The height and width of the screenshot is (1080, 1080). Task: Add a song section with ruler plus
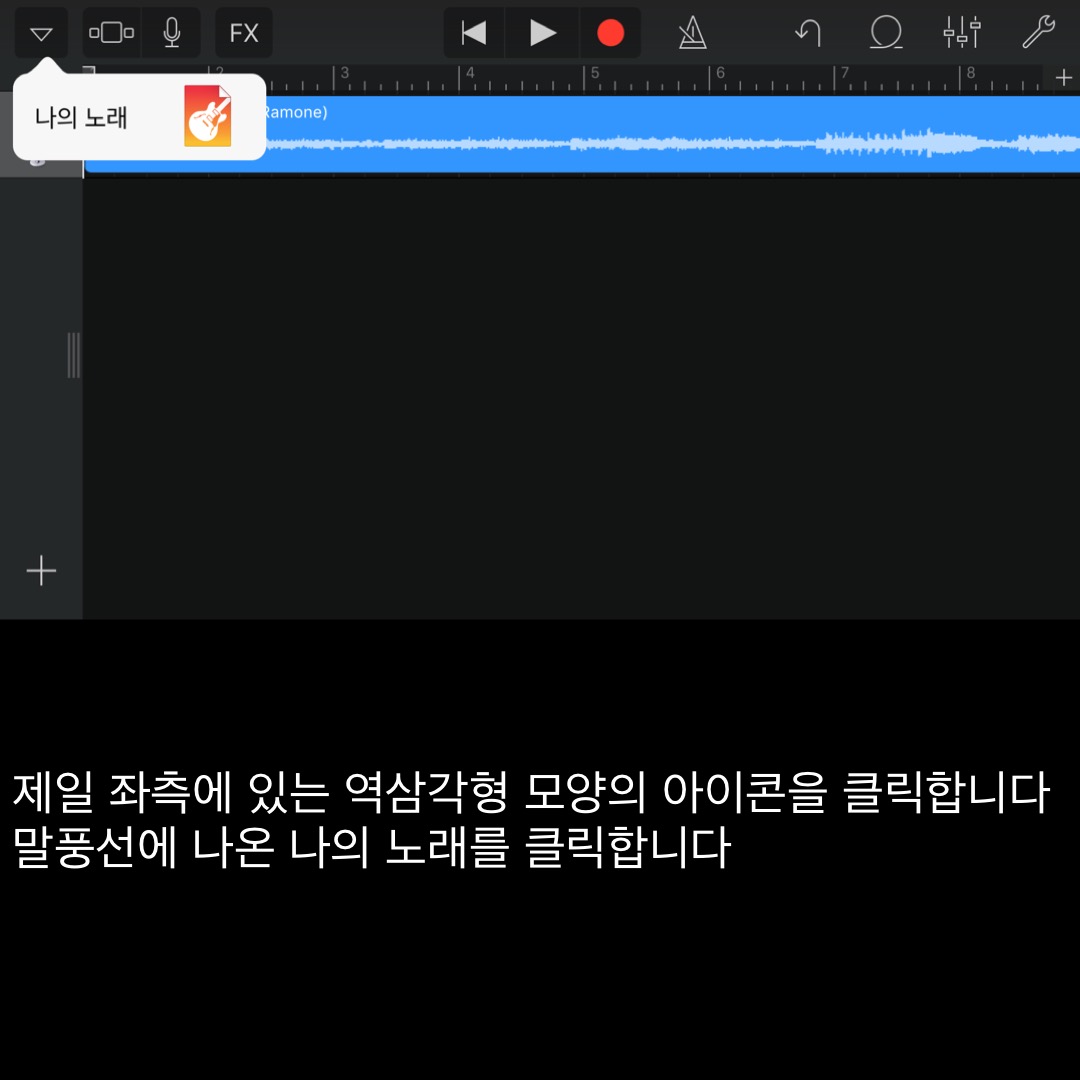click(x=1063, y=77)
